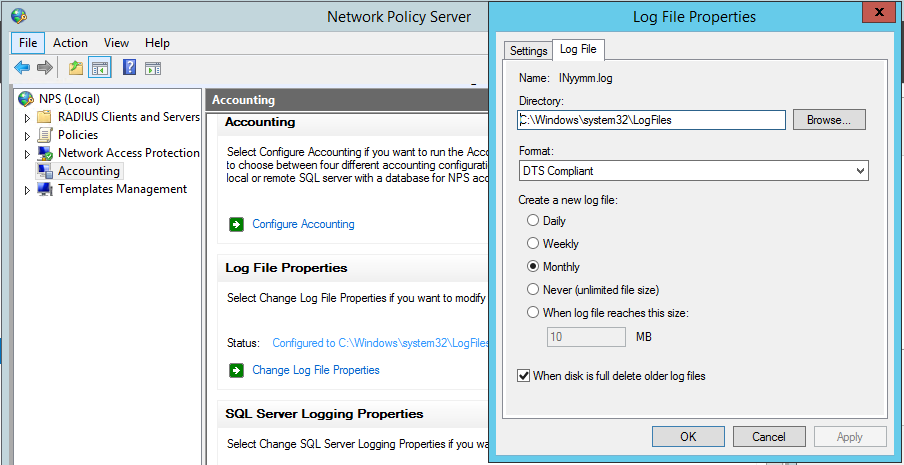Select Never (unlimited file size) option
Viewport: 904px width, 465px height.
click(533, 289)
